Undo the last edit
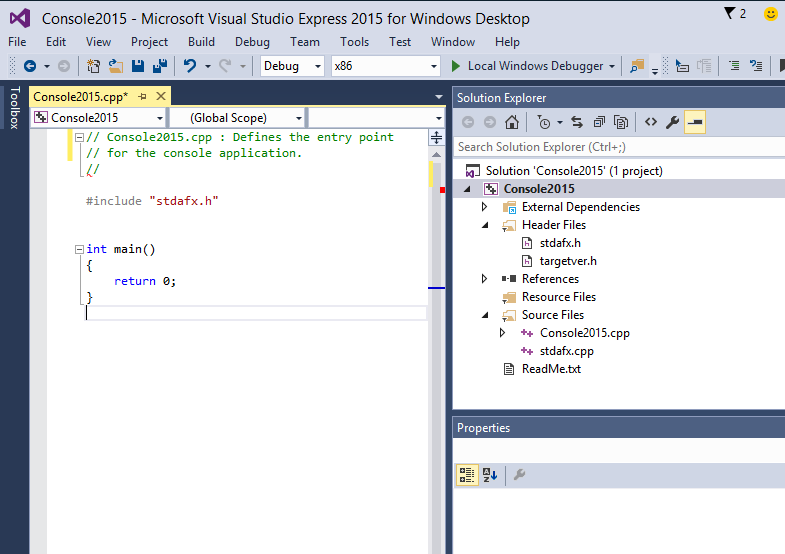The height and width of the screenshot is (554, 785). click(190, 66)
